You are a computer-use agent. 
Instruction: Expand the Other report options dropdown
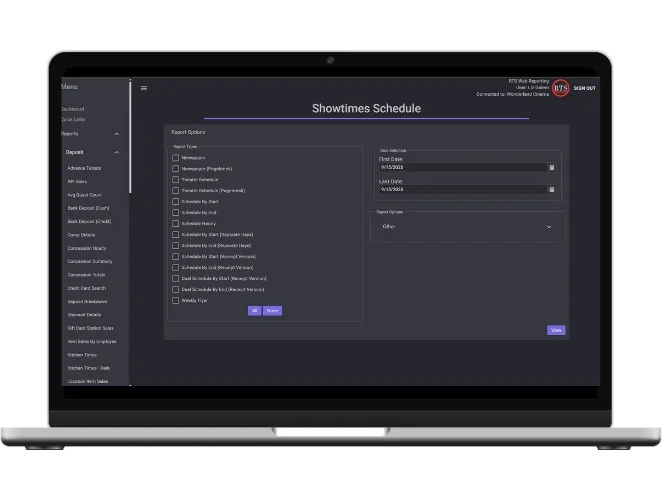(468, 227)
